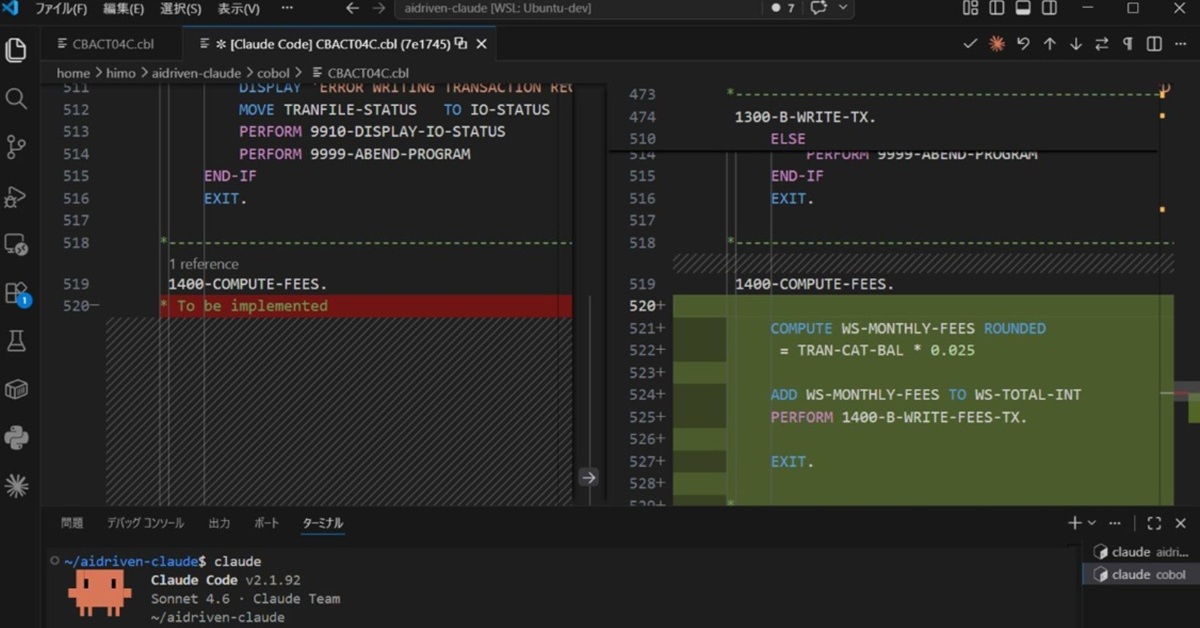Go to next change with down arrow
The width and height of the screenshot is (1200, 628).
[1076, 44]
